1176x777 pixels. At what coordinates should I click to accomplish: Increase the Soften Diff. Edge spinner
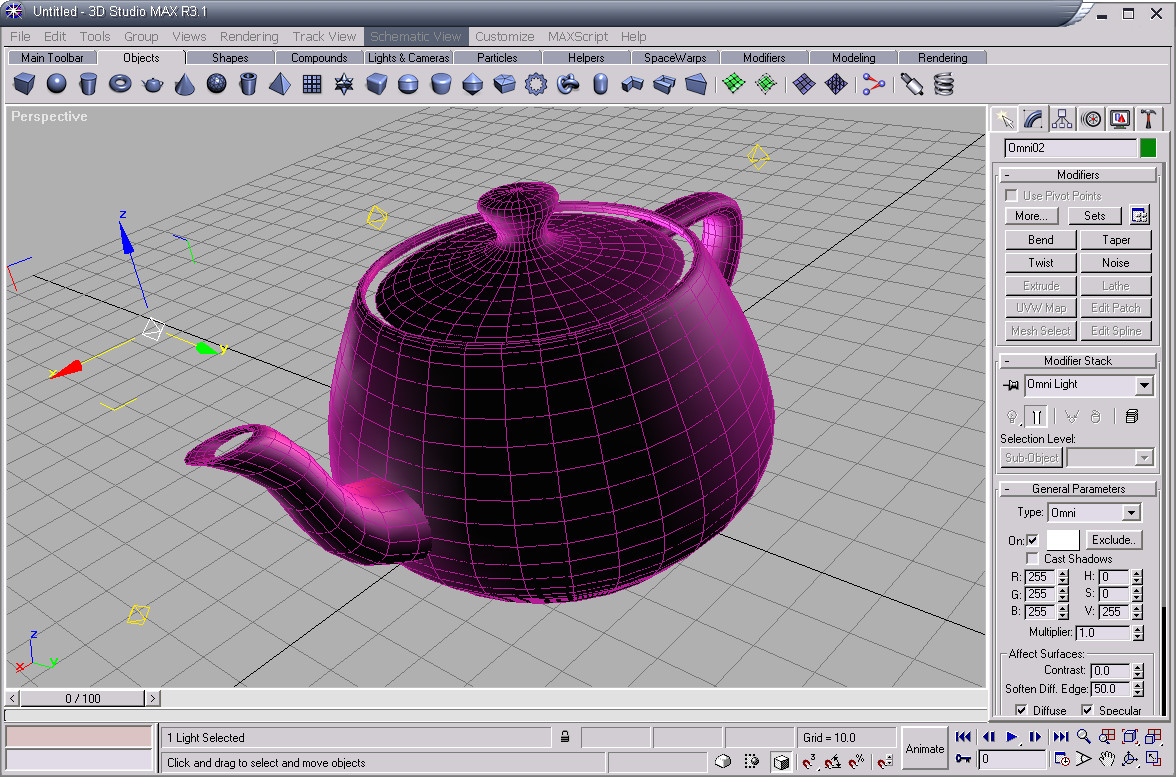point(1138,685)
